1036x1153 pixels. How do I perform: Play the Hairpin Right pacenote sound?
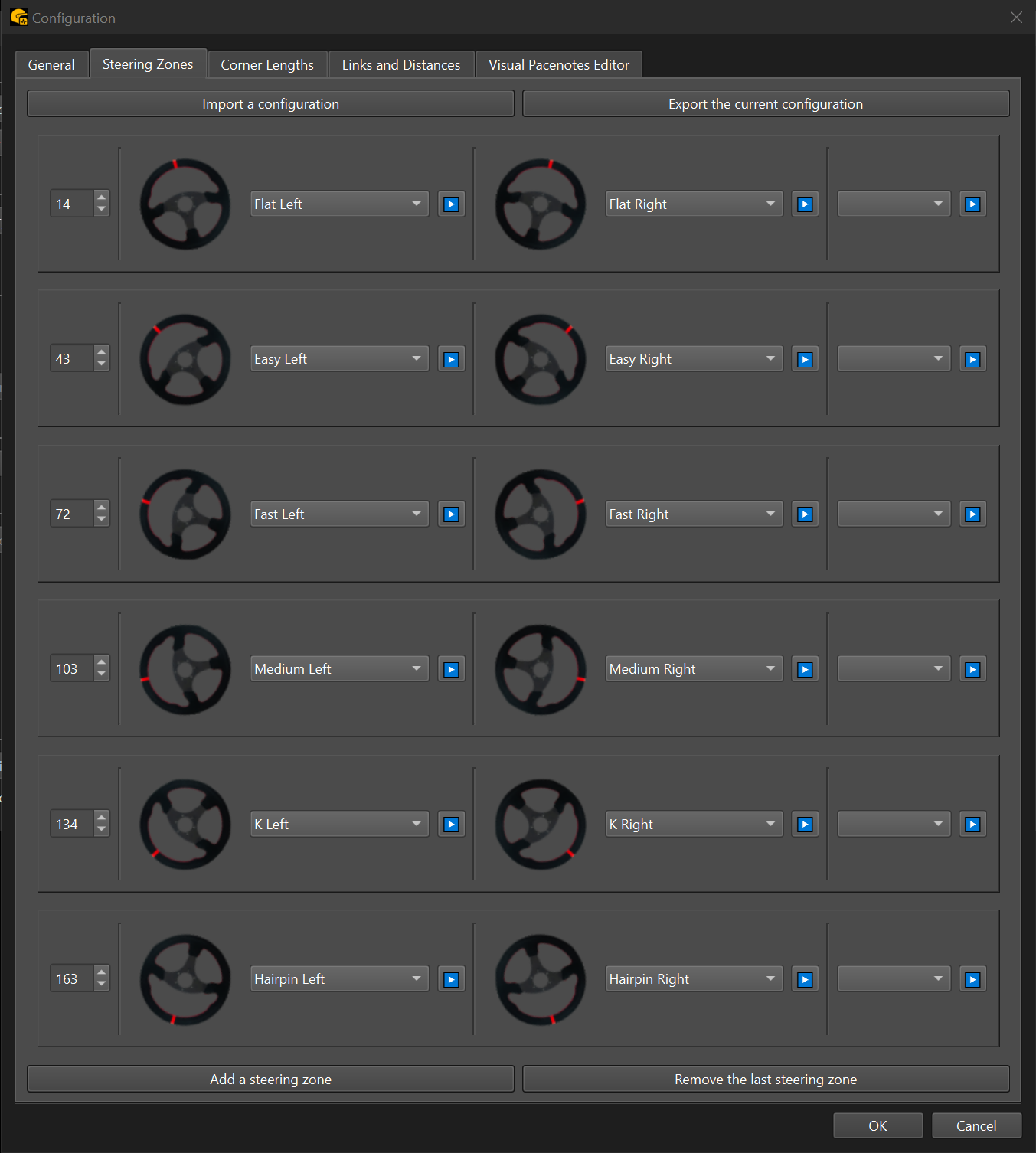point(805,980)
